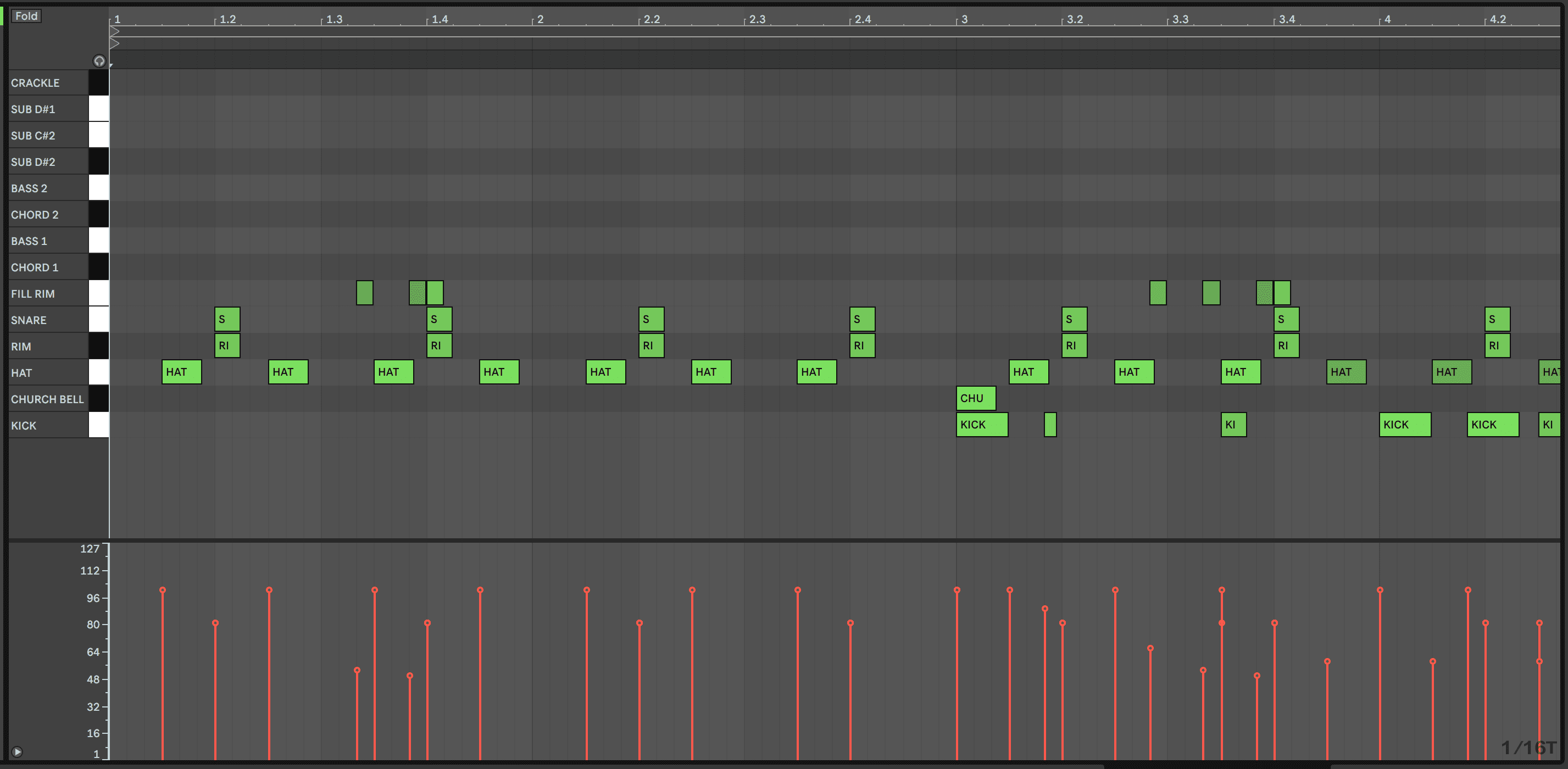Select the first snare S note
The width and height of the screenshot is (1568, 769).
227,319
